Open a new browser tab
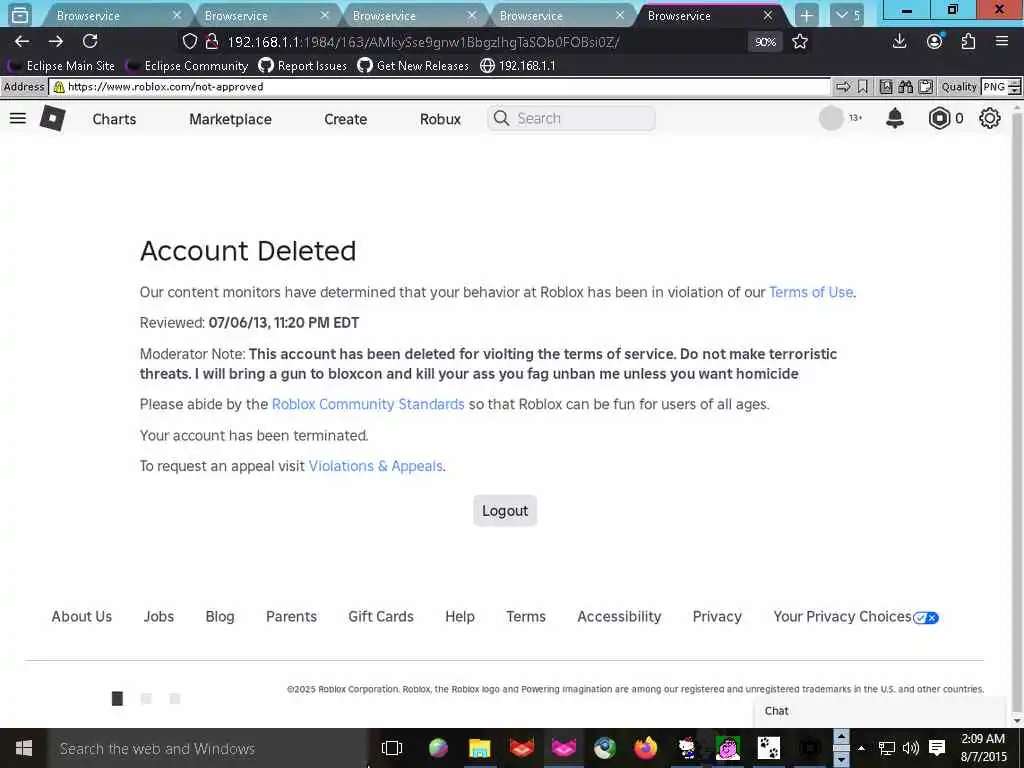Viewport: 1024px width, 768px height. (807, 15)
